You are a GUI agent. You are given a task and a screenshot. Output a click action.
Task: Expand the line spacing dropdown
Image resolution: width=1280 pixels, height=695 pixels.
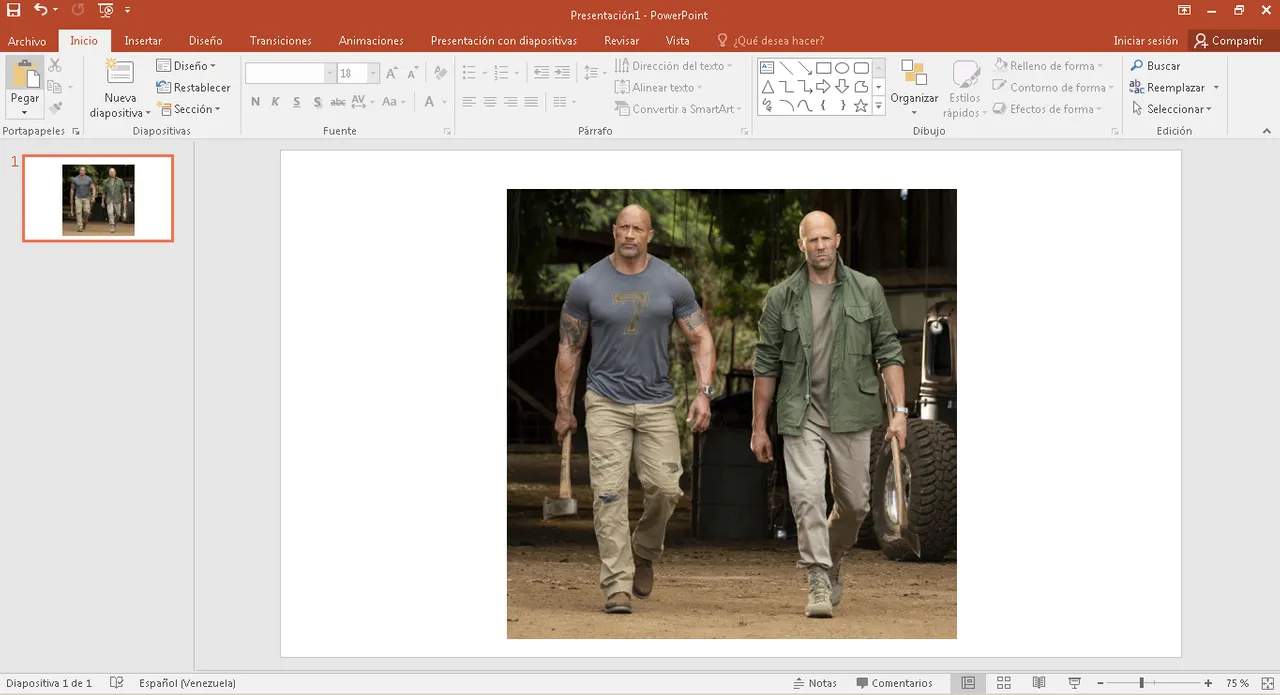coord(604,73)
